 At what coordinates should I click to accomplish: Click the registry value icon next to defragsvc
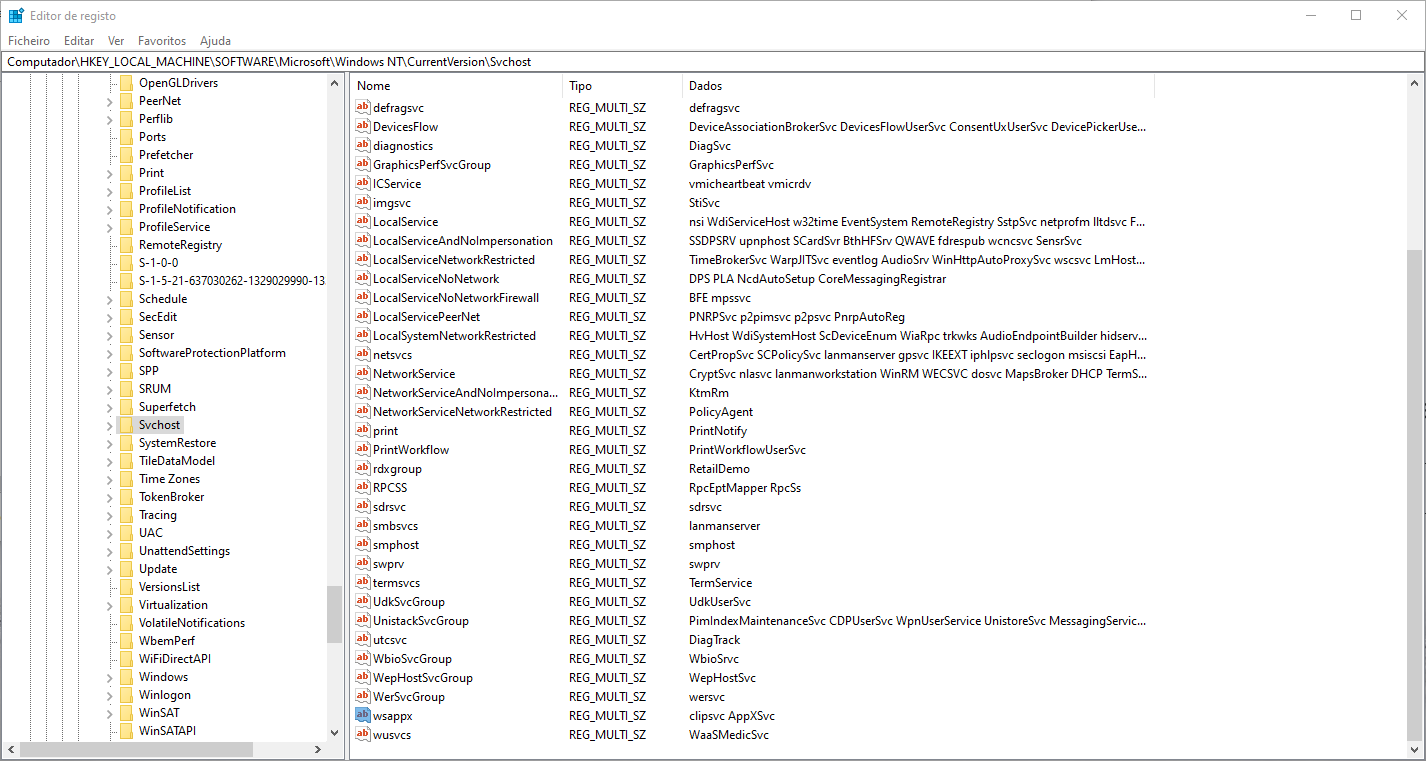tap(363, 108)
